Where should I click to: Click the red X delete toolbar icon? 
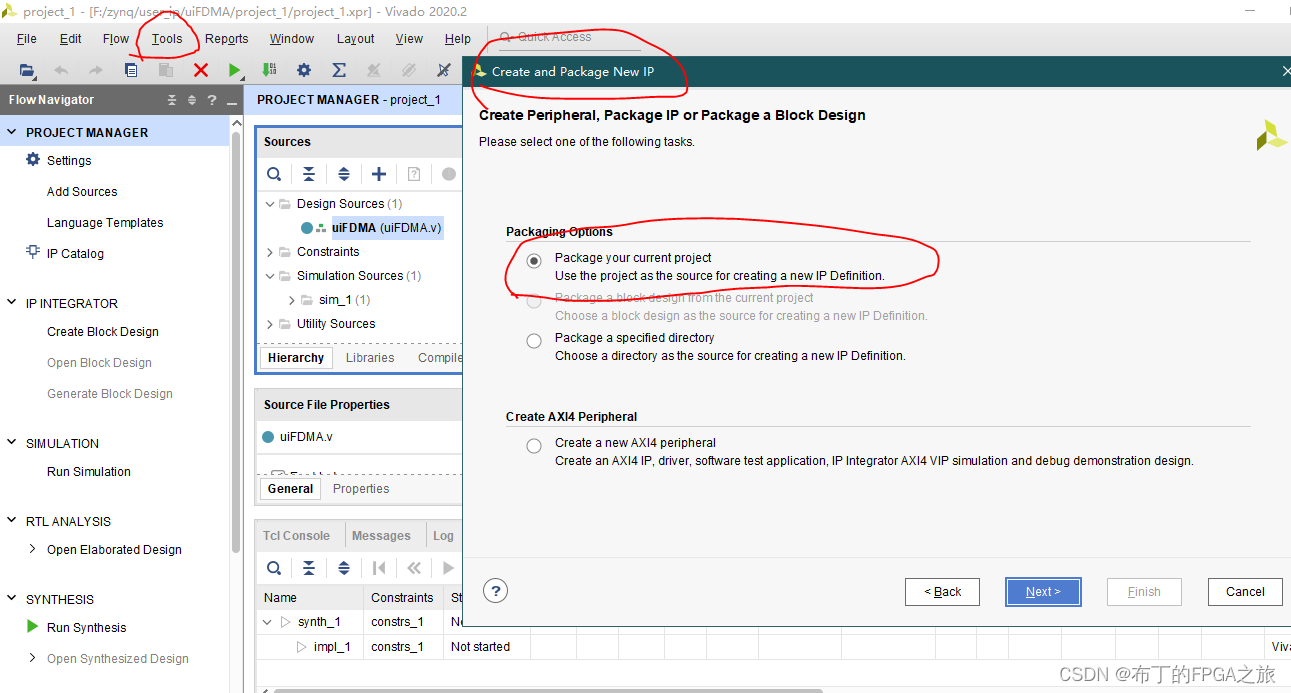coord(201,70)
